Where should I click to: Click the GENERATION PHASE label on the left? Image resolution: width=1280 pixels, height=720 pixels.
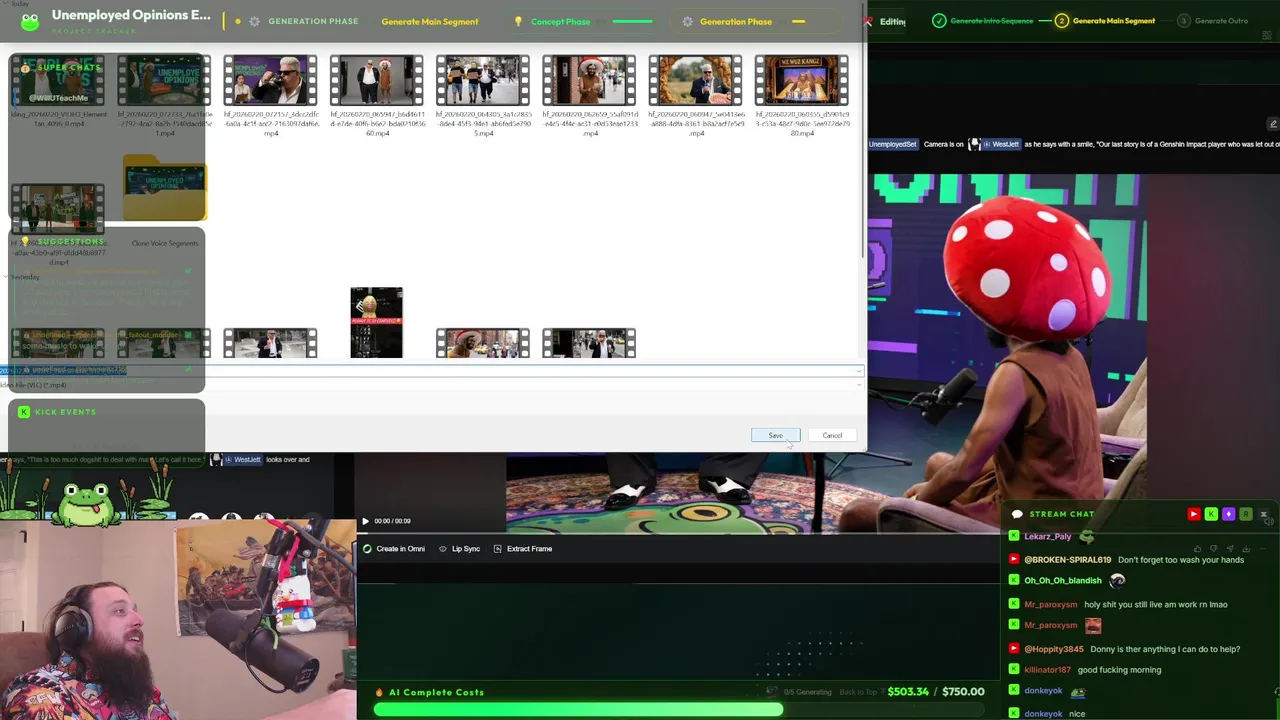(x=313, y=21)
